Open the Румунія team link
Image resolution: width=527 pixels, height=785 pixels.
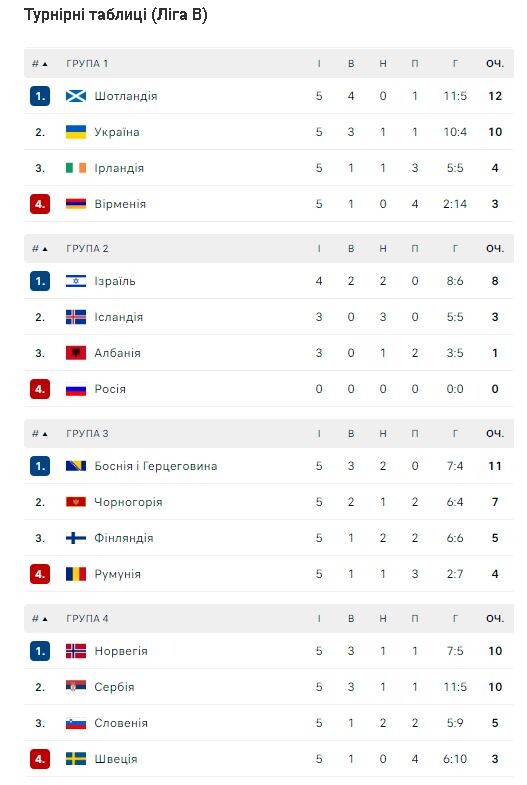coord(117,574)
